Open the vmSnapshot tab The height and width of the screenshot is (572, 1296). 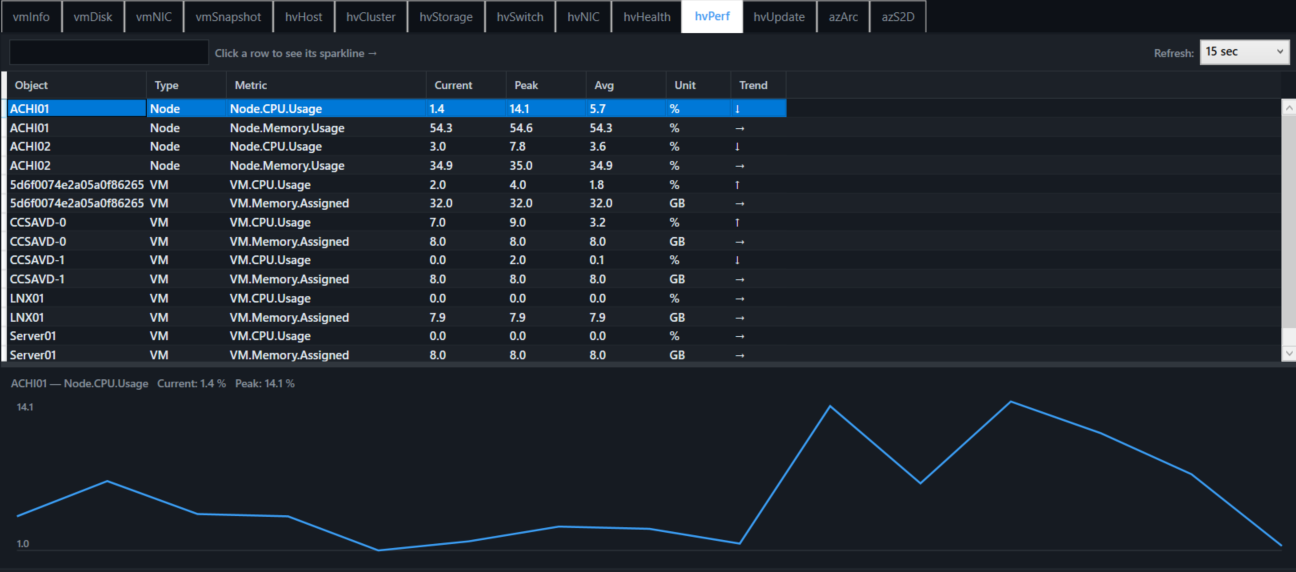[x=228, y=16]
